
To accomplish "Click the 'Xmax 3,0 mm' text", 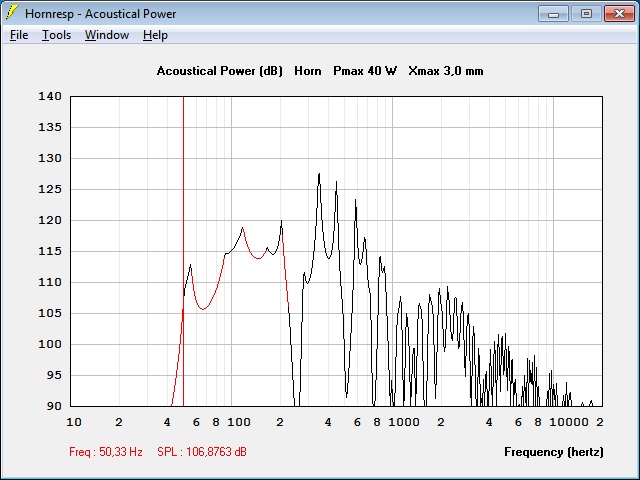I will coord(446,71).
